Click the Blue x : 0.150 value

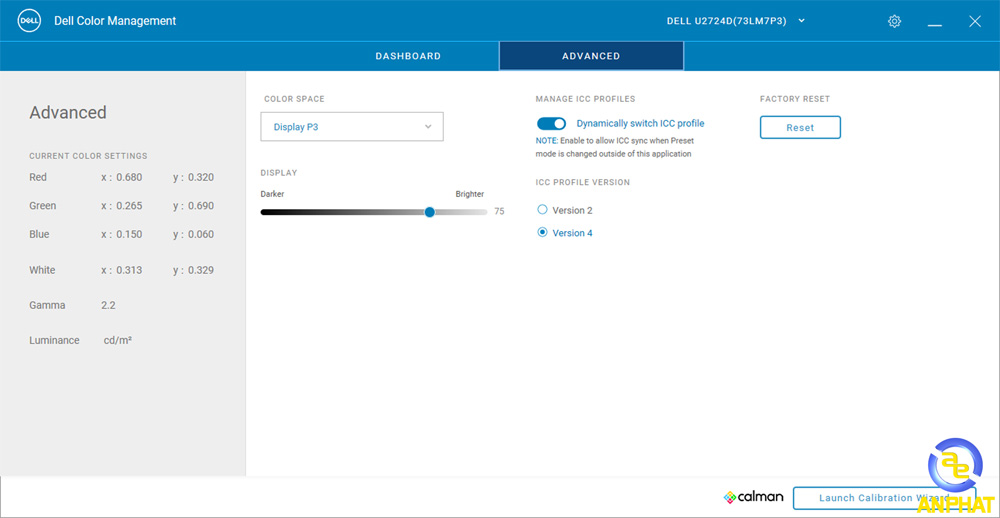(121, 234)
